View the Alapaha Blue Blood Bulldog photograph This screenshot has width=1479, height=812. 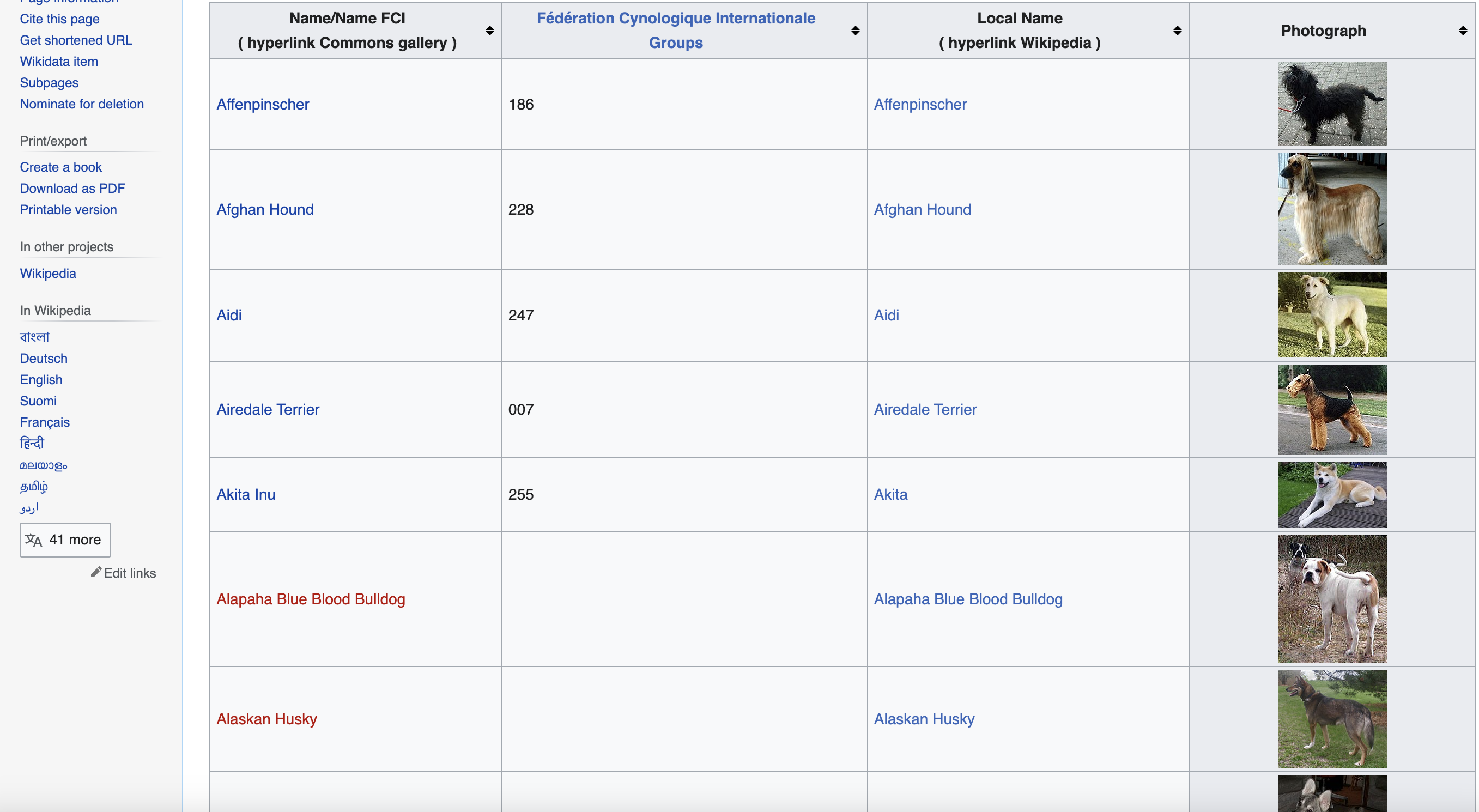point(1332,598)
